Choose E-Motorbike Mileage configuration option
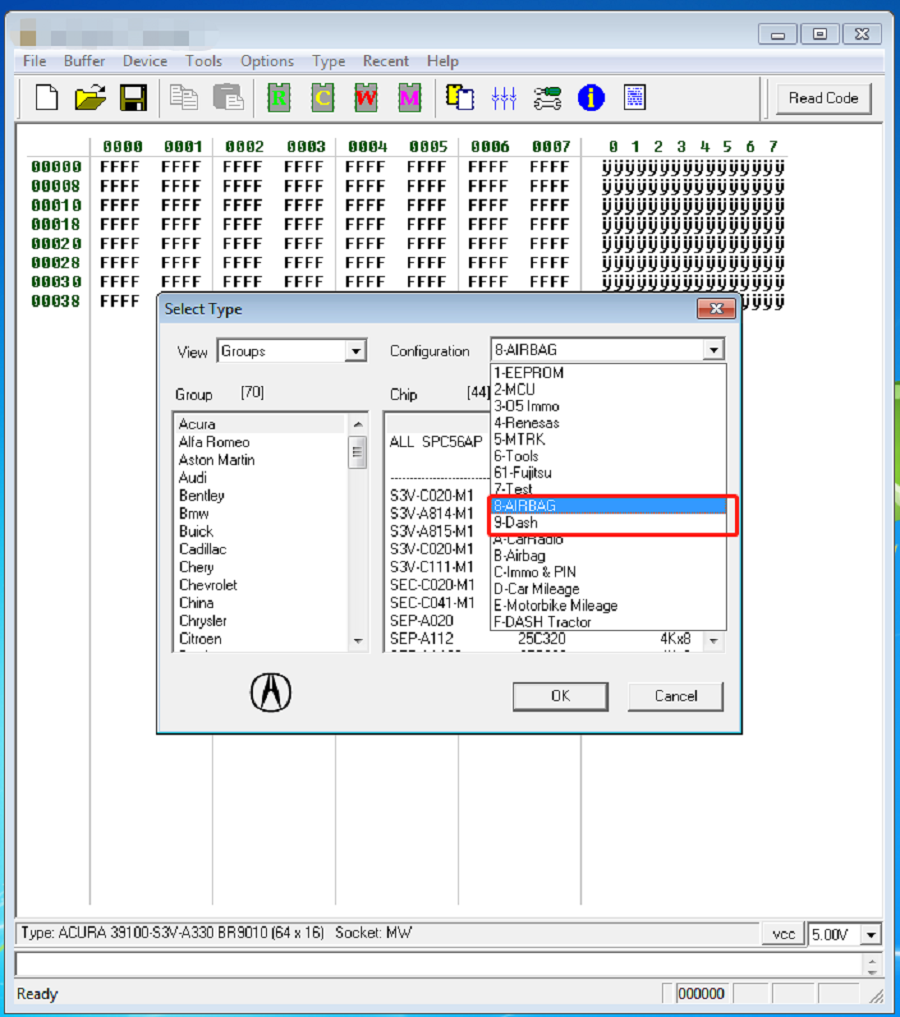The height and width of the screenshot is (1017, 900). coord(608,606)
